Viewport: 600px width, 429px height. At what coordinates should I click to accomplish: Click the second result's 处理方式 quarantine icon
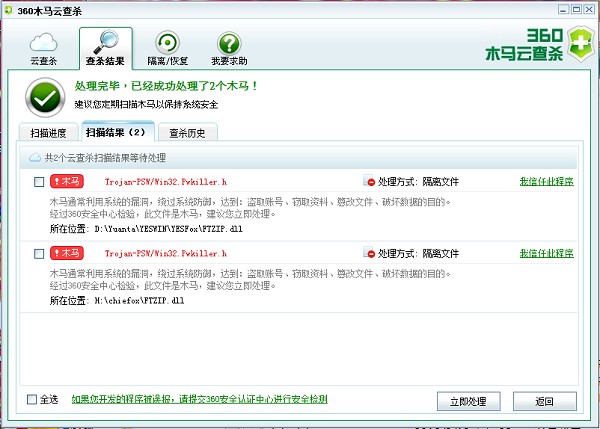(370, 254)
